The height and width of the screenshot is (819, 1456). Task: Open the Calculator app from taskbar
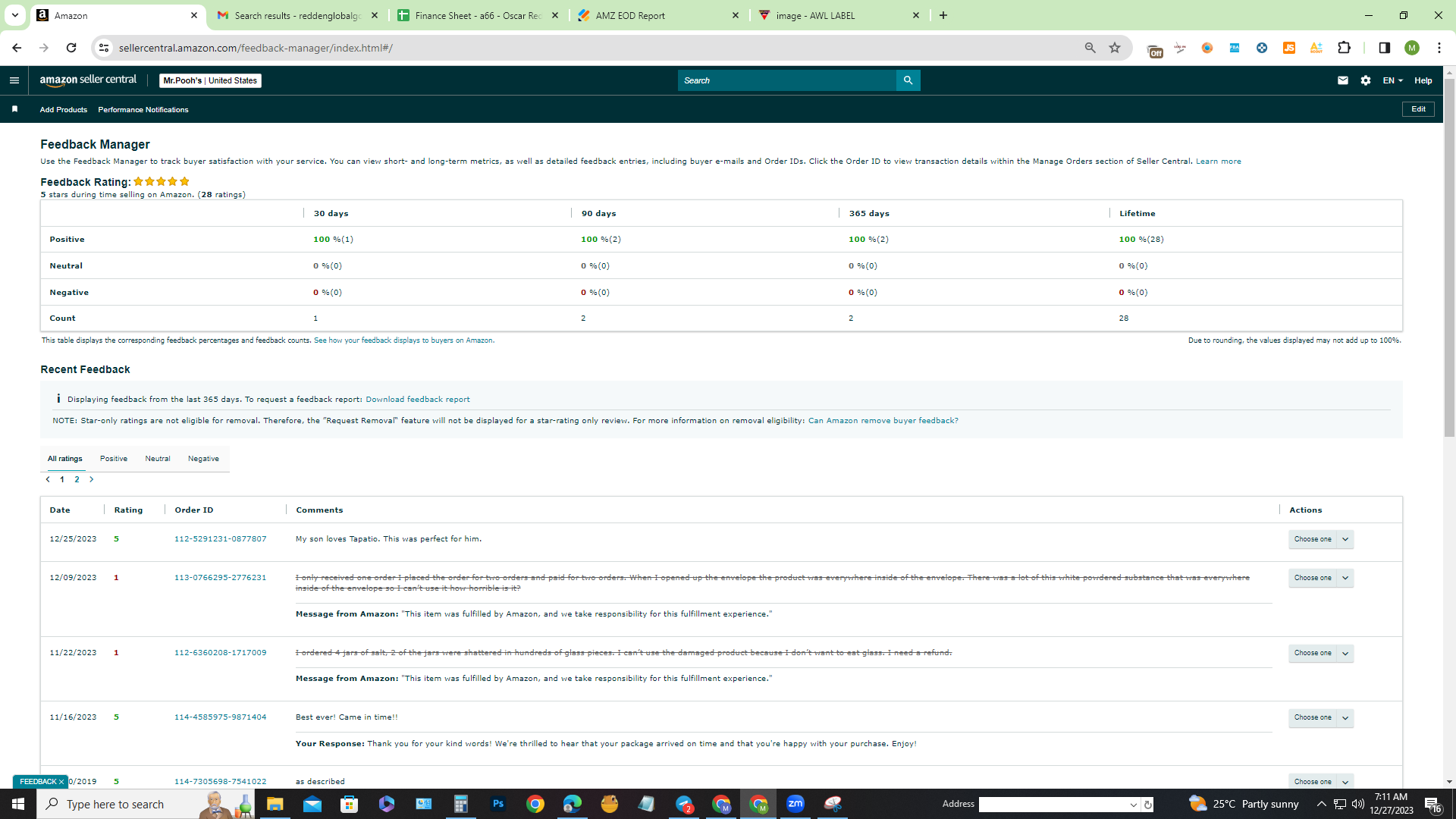click(460, 804)
